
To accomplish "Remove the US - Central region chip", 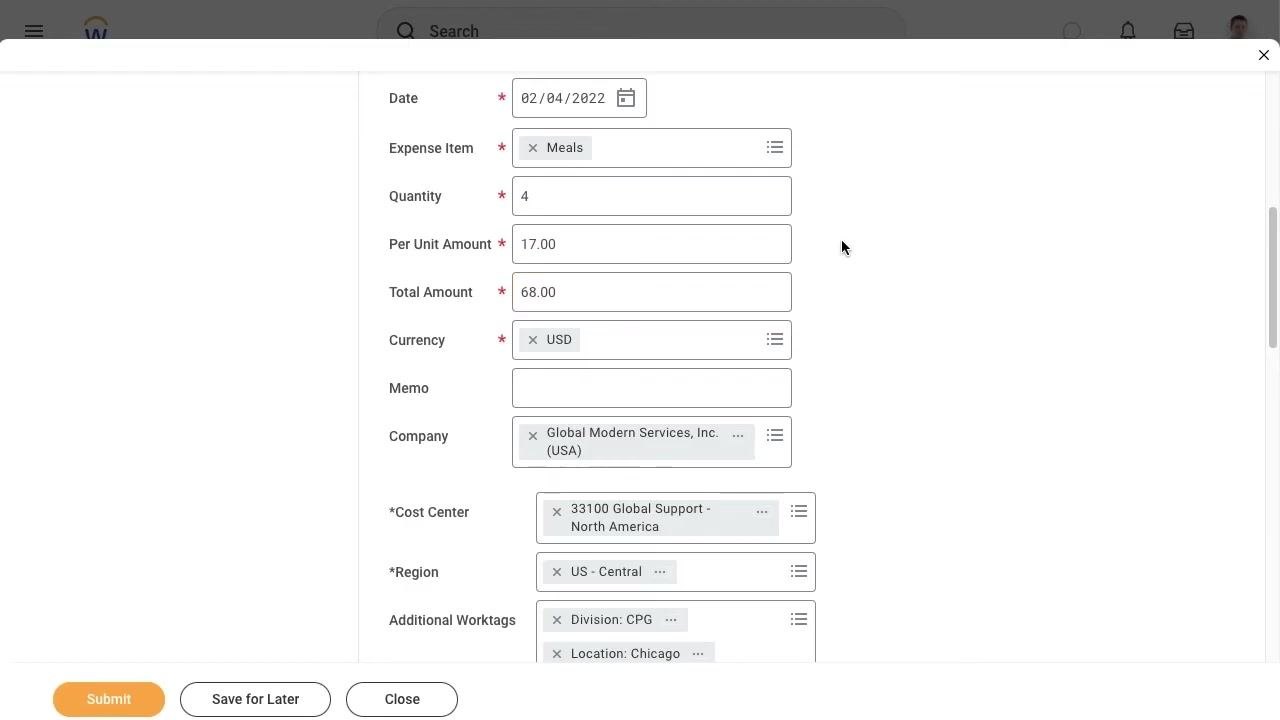I will 557,572.
